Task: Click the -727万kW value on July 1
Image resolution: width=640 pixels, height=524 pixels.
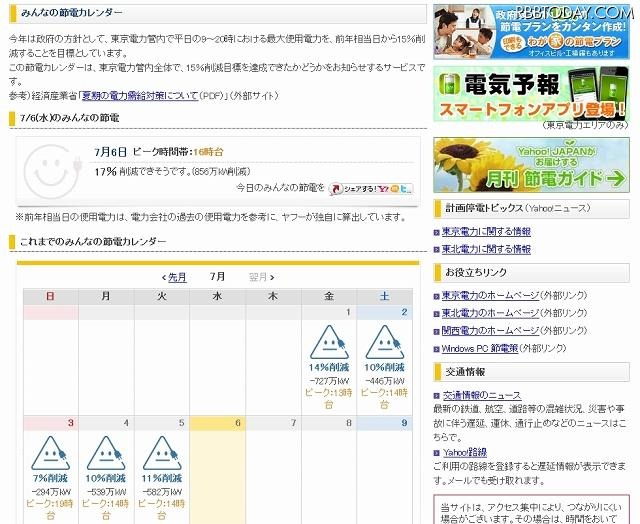Action: click(x=329, y=381)
